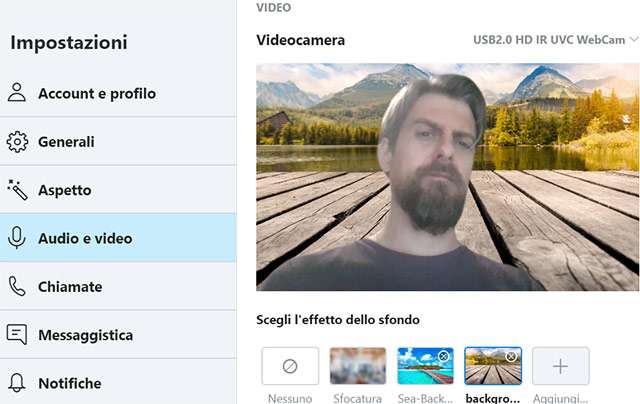Select the Nessuno no-effect option
Viewport: 640px width, 404px height.
pos(290,366)
